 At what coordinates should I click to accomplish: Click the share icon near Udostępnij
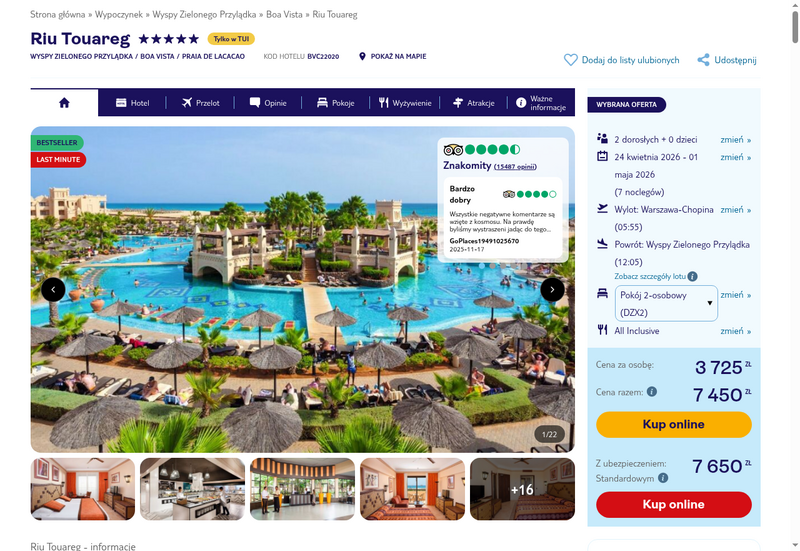pos(704,60)
